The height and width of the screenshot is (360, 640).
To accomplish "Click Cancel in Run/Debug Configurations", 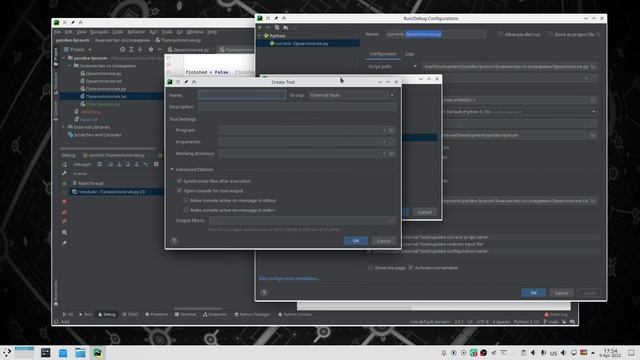I will coord(561,293).
